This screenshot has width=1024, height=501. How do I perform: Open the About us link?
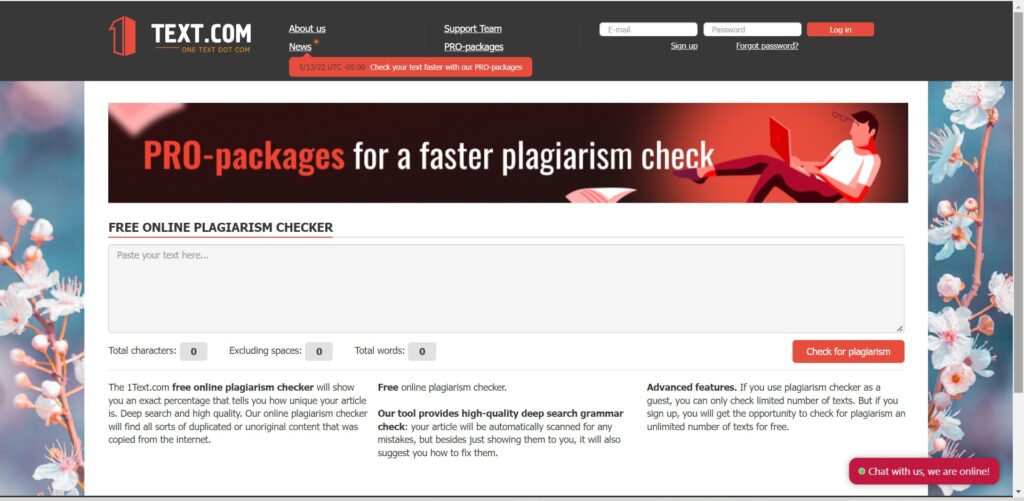pos(307,29)
